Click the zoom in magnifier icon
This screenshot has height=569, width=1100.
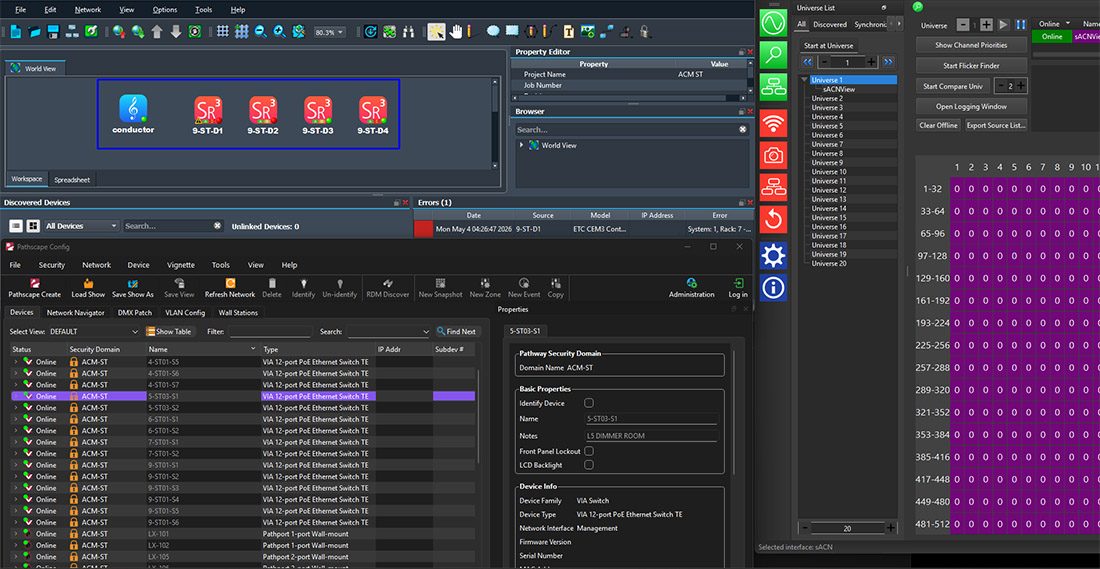pyautogui.click(x=279, y=32)
